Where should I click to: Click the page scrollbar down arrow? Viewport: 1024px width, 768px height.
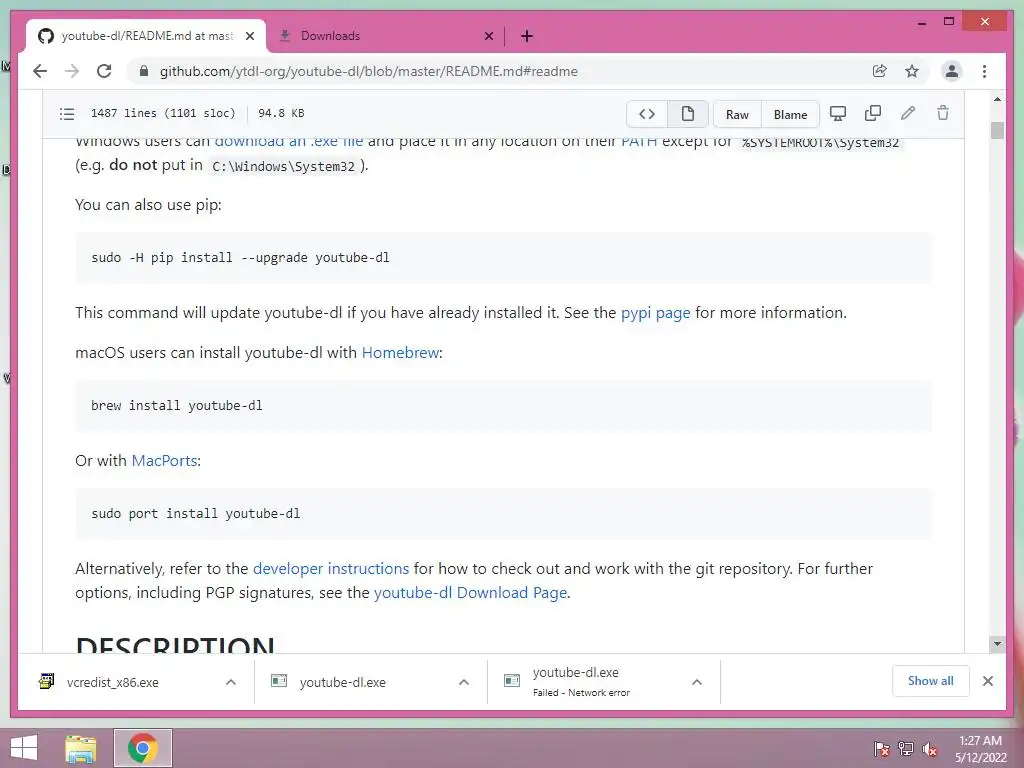997,643
